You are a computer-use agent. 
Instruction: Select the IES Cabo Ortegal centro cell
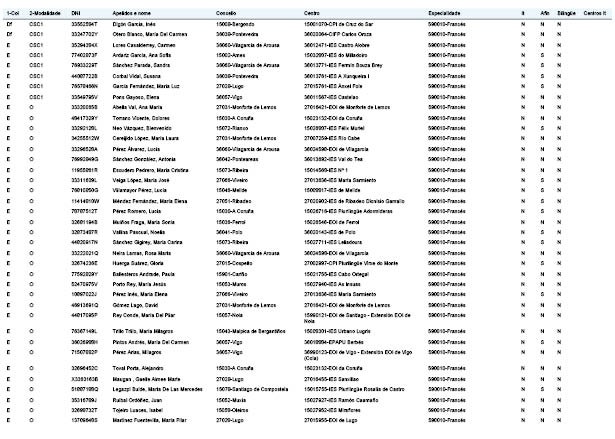coord(337,274)
